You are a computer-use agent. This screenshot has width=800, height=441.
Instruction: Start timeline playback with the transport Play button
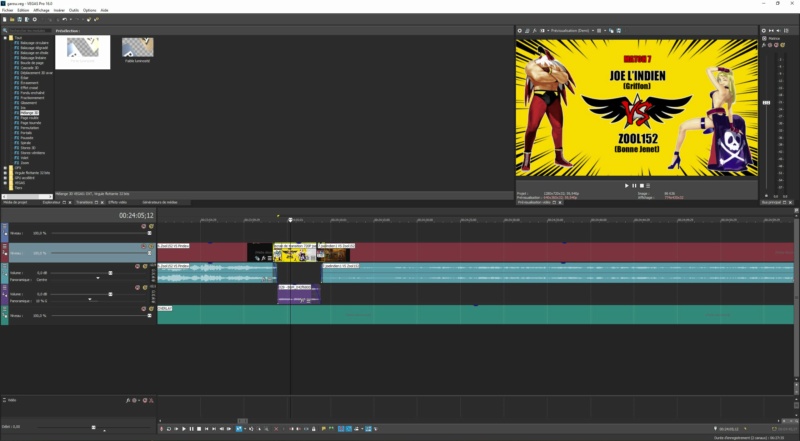pos(184,429)
